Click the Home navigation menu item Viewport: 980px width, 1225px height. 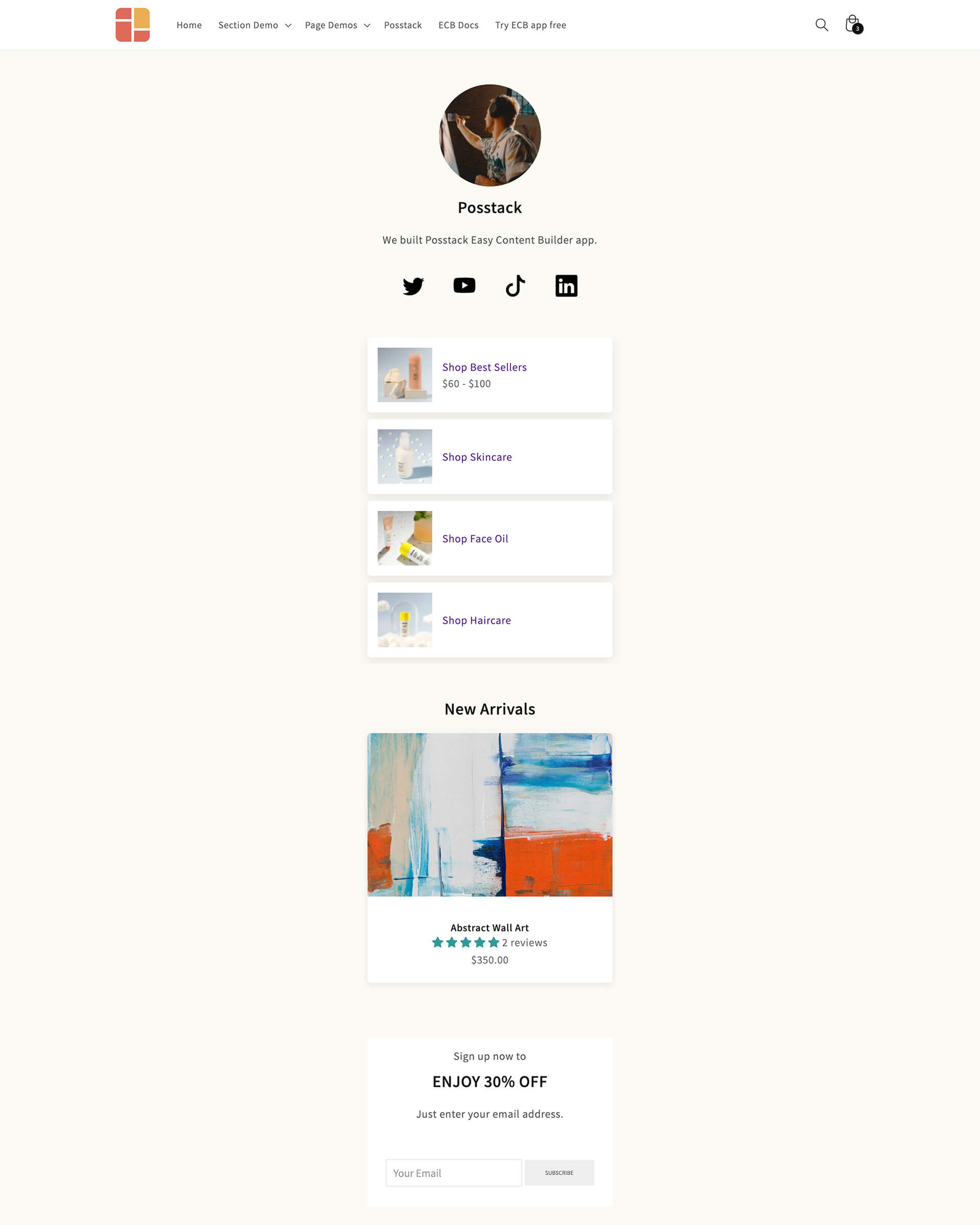coord(188,24)
